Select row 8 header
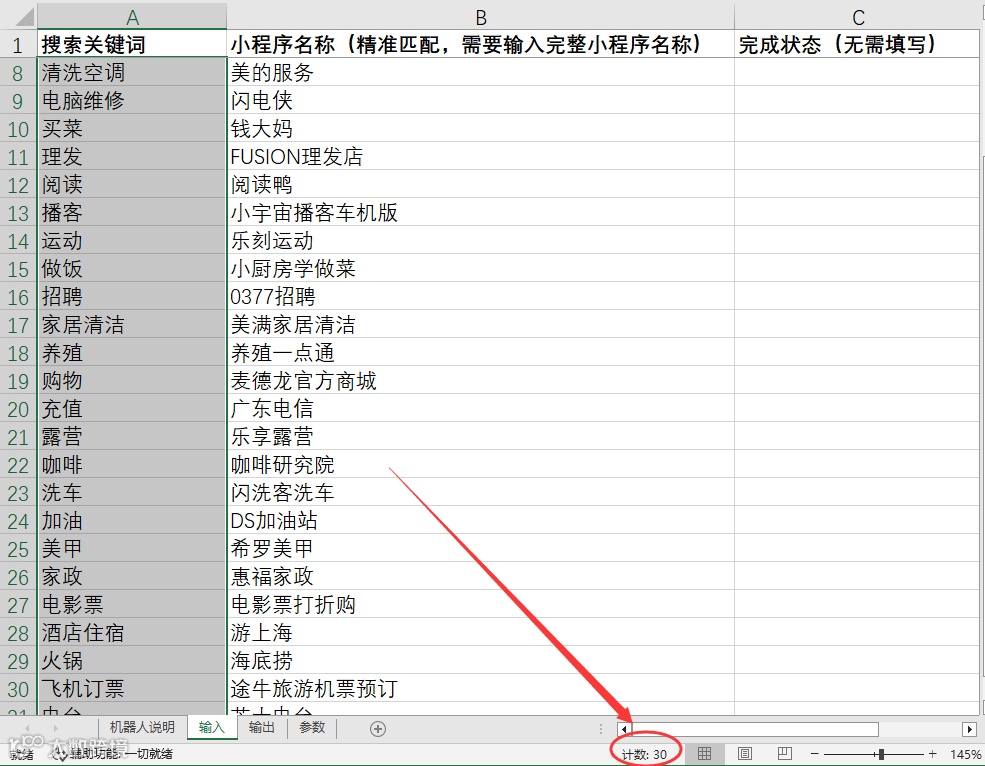Viewport: 985px width, 766px height. pos(18,73)
